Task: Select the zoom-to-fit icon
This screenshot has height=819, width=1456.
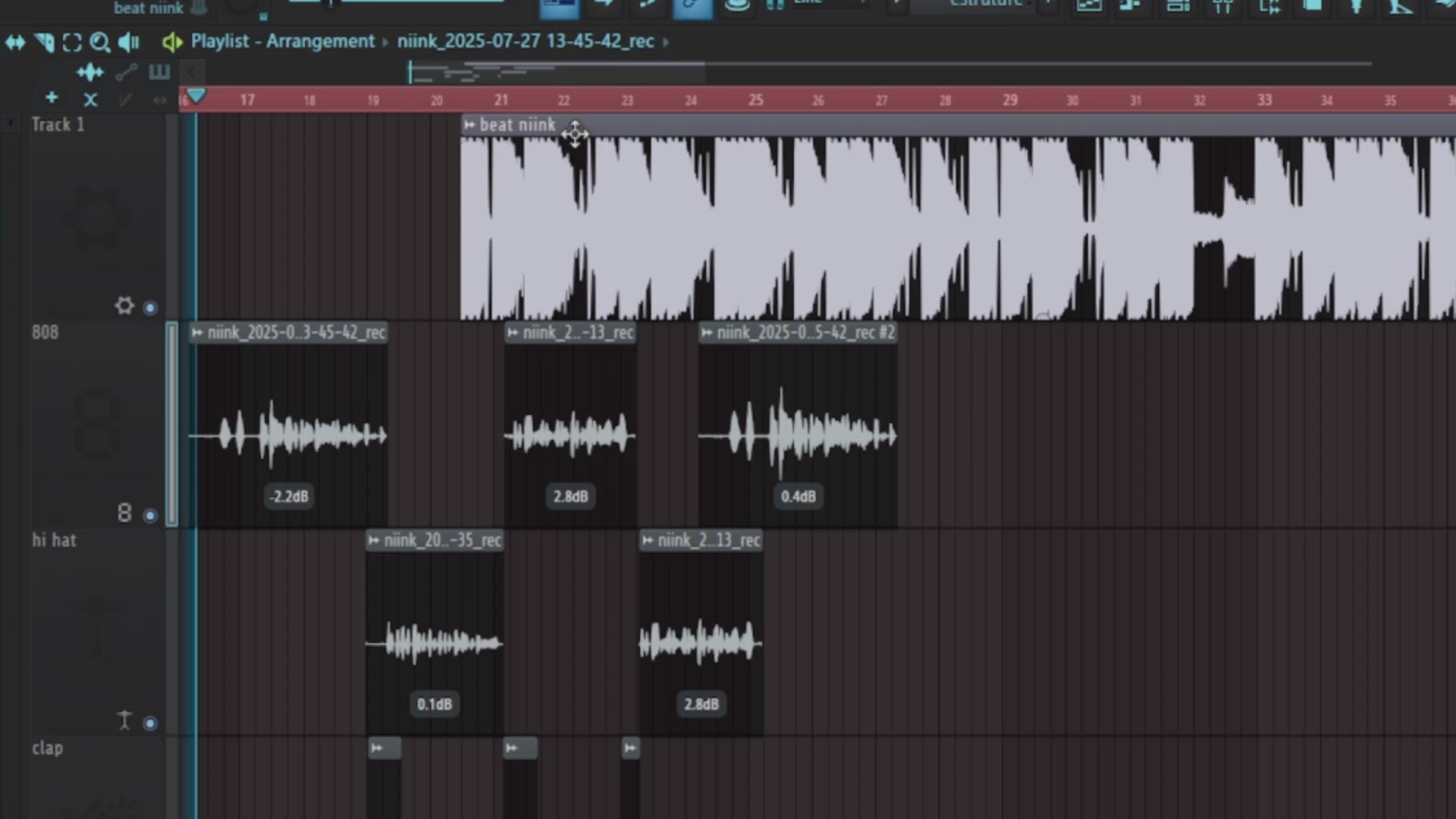Action: click(72, 42)
